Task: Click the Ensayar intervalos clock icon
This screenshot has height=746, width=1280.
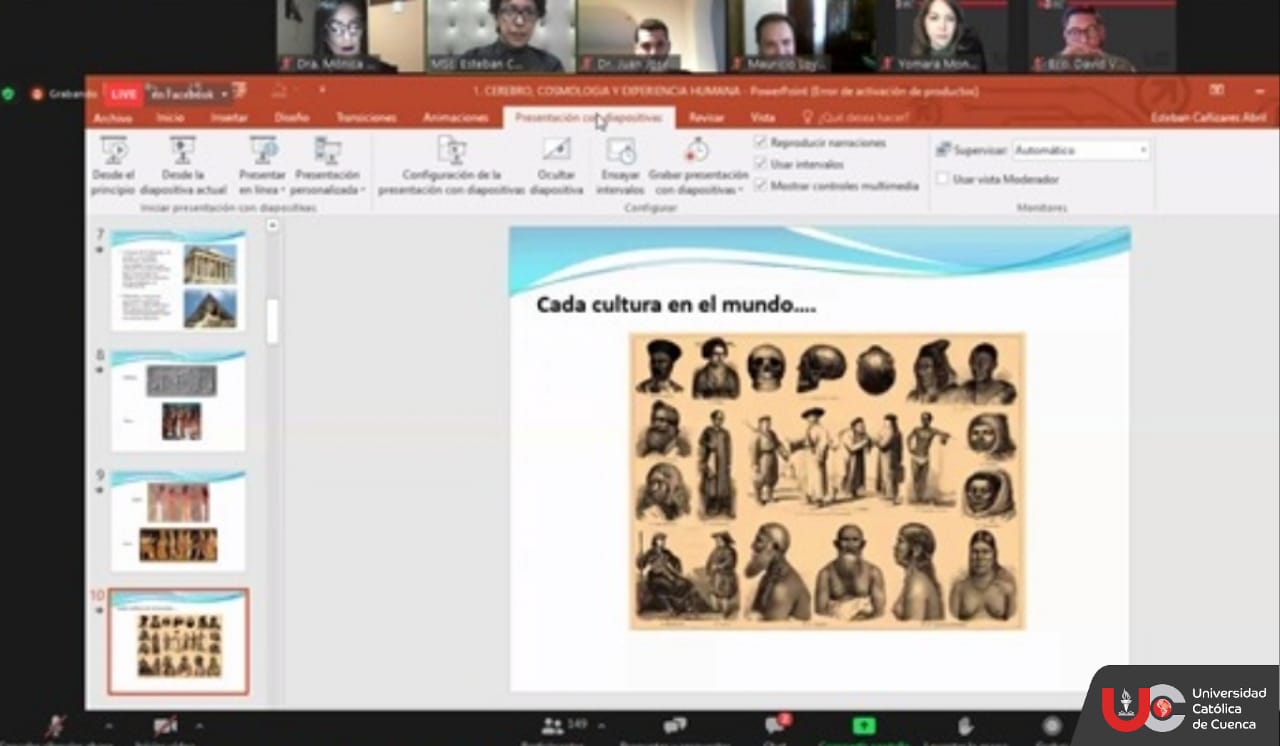Action: (621, 151)
